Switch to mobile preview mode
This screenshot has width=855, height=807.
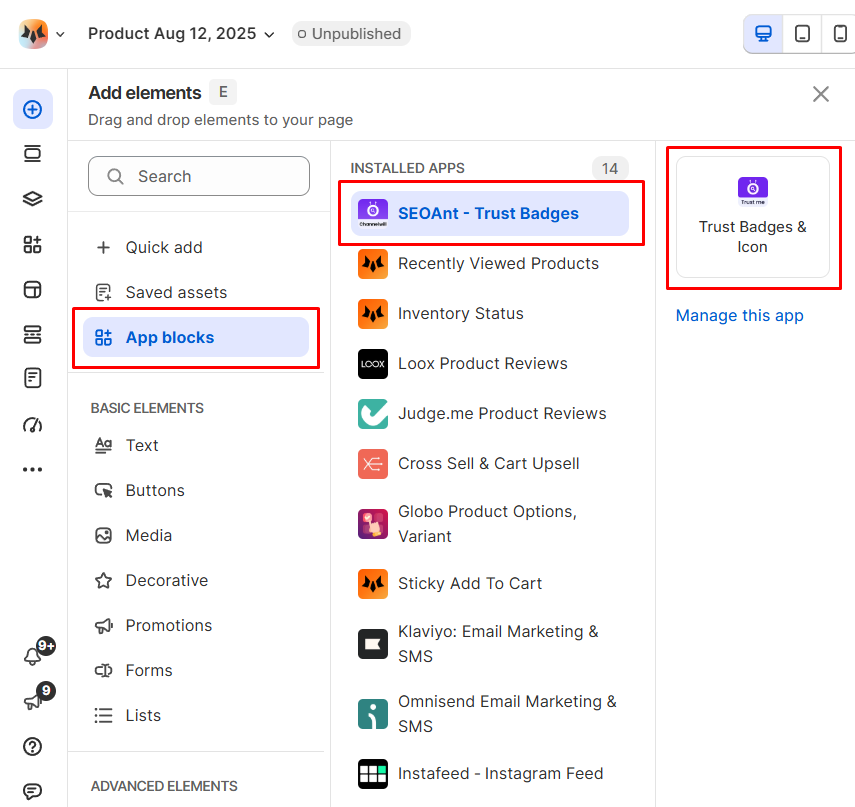click(840, 34)
